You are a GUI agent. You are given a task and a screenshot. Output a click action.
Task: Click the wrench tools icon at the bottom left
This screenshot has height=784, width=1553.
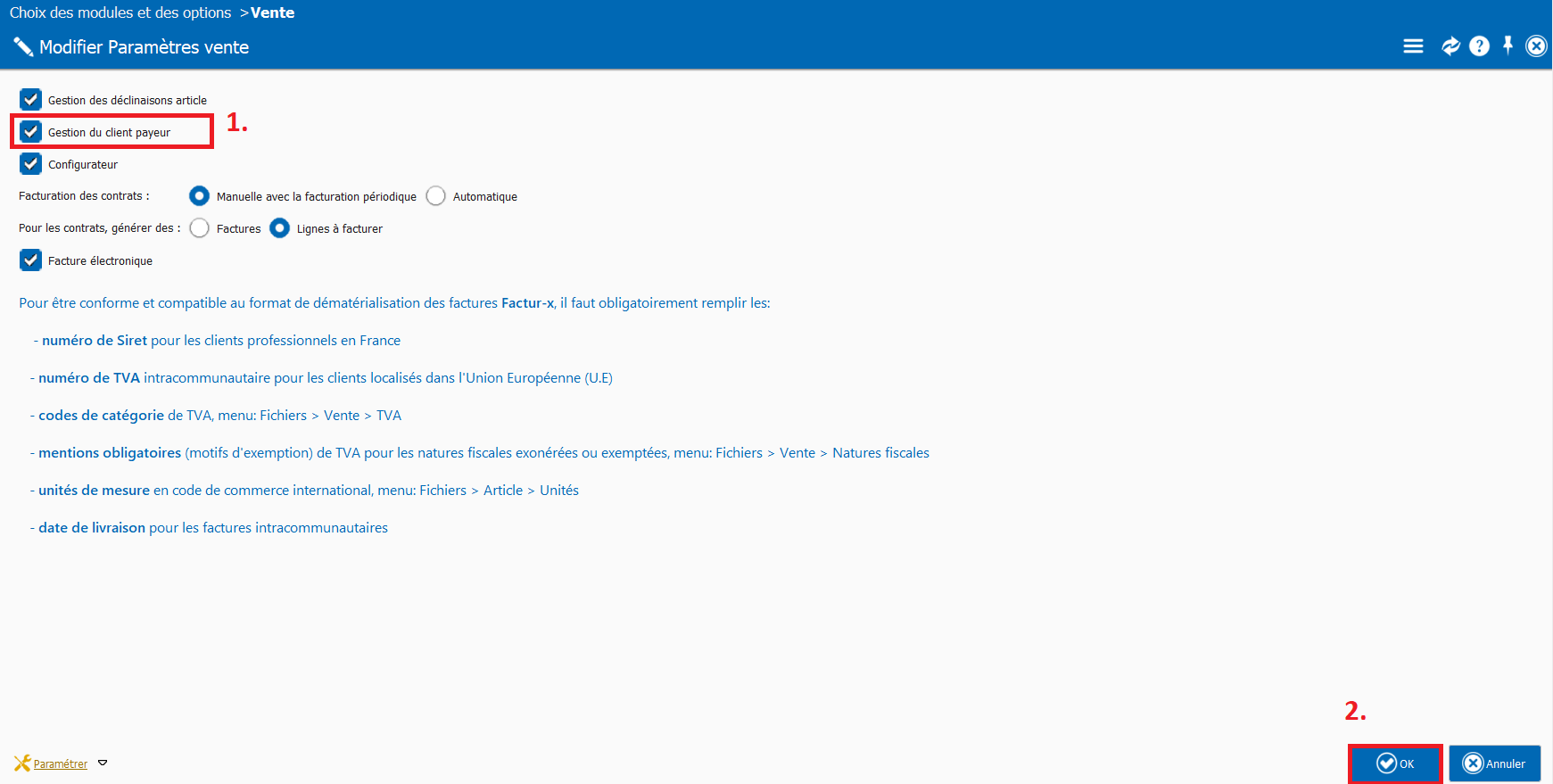click(22, 763)
